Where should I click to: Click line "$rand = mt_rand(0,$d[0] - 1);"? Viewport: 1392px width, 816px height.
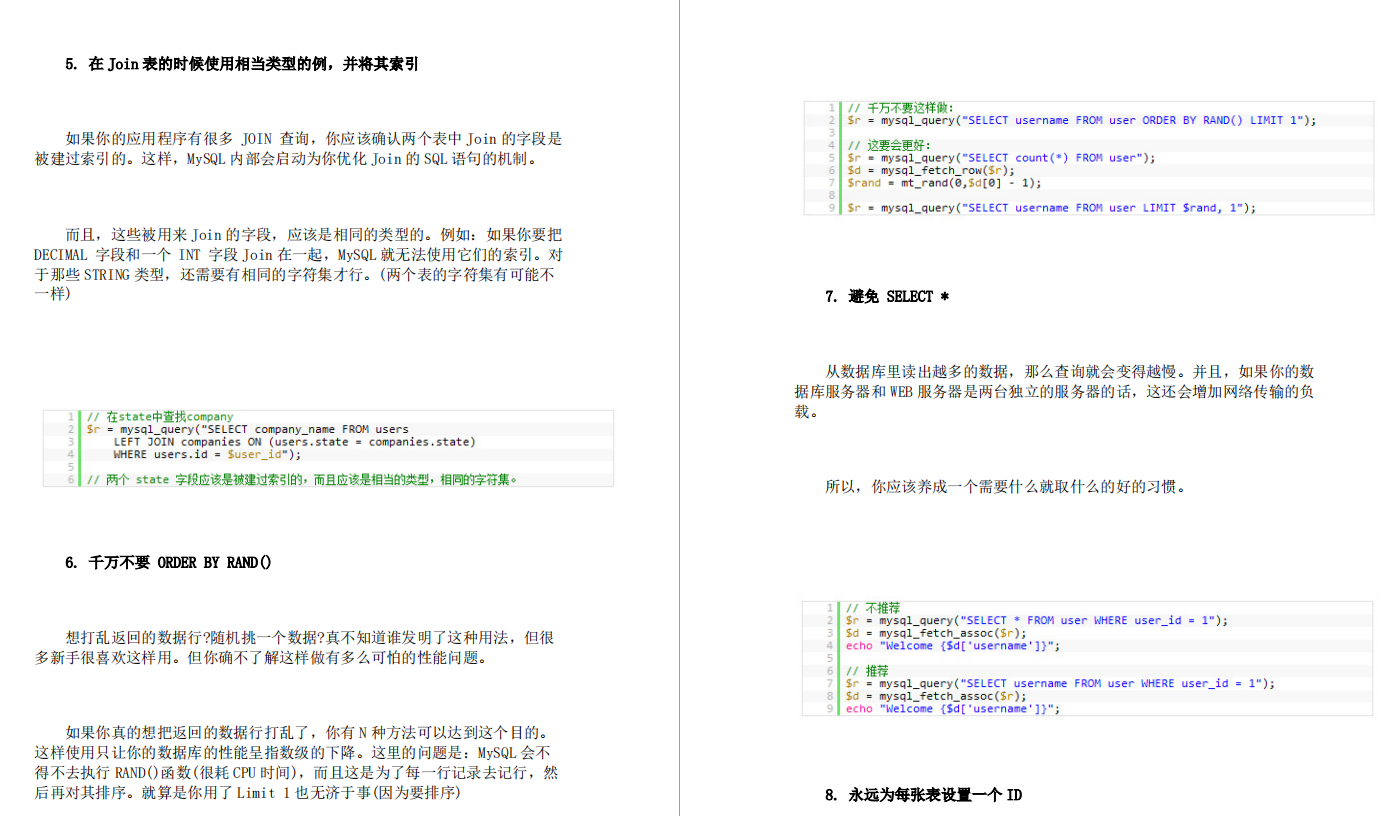click(944, 183)
